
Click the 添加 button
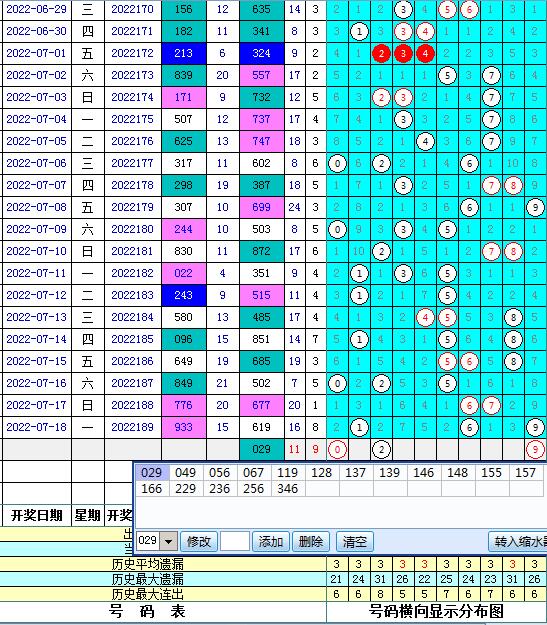(x=271, y=541)
